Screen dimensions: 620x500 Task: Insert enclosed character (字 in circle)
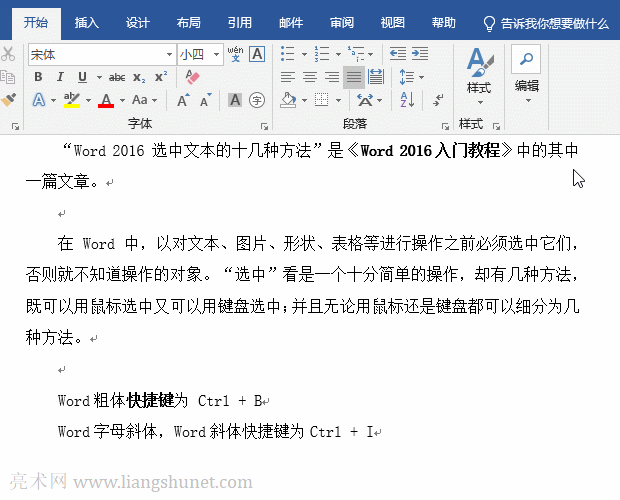click(x=257, y=100)
